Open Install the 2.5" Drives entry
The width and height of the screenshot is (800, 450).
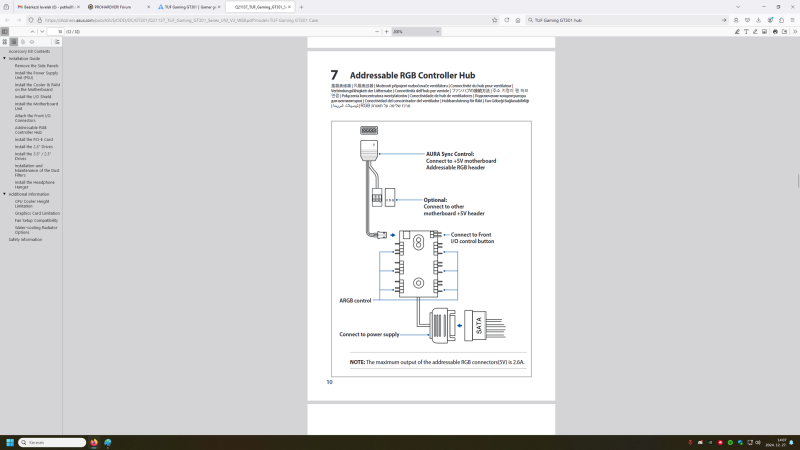coord(34,147)
